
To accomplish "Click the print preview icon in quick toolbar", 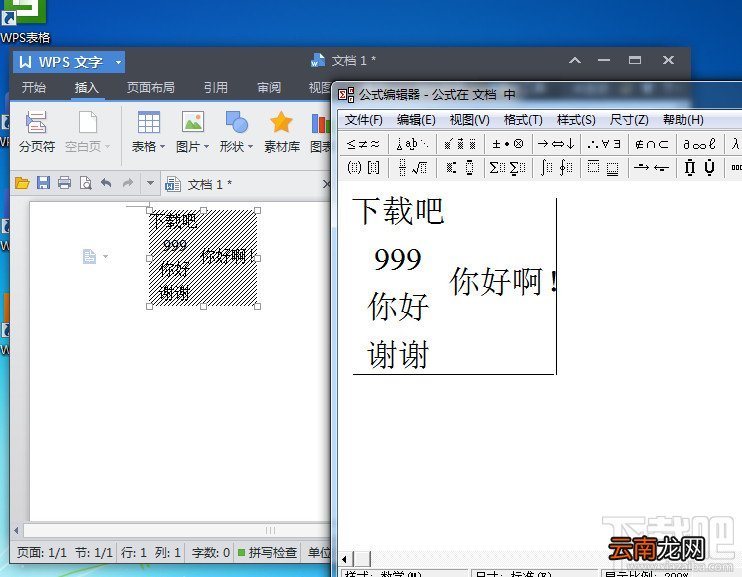I will pos(85,183).
